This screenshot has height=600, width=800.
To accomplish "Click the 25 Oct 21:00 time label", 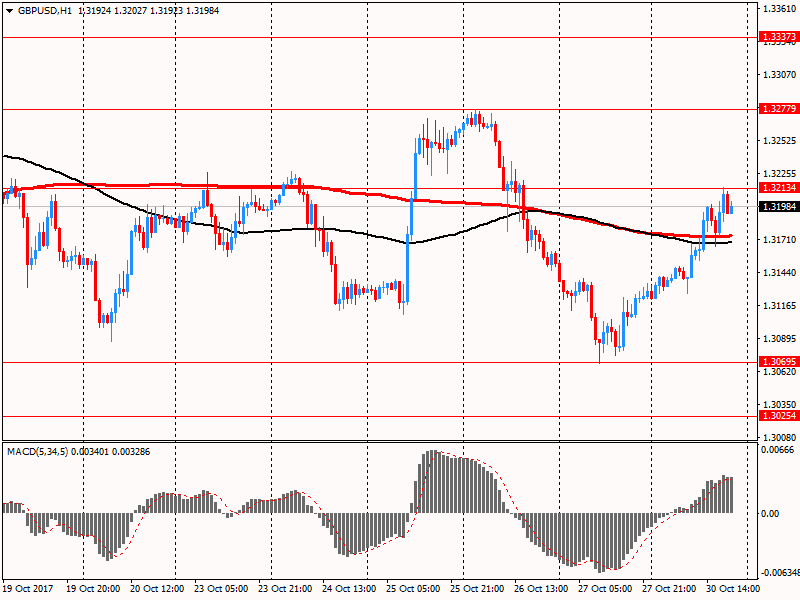I will (x=477, y=589).
